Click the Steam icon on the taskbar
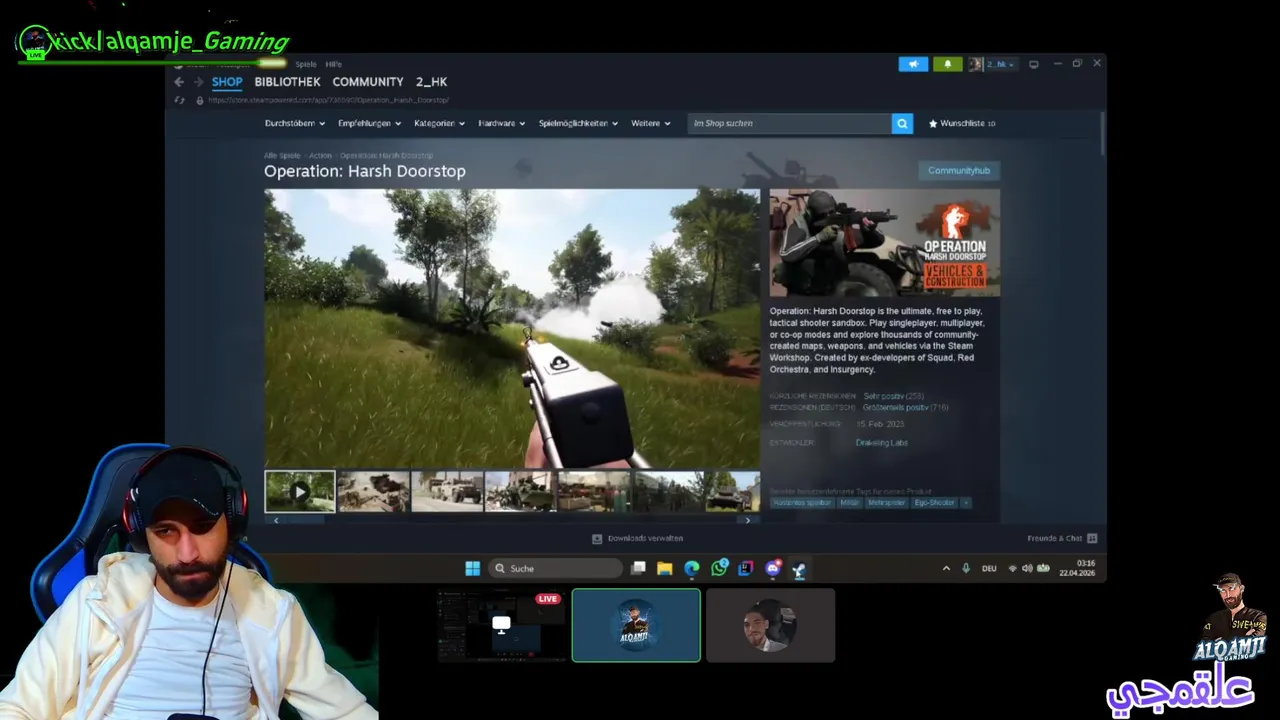Viewport: 1280px width, 720px height. pyautogui.click(x=799, y=568)
